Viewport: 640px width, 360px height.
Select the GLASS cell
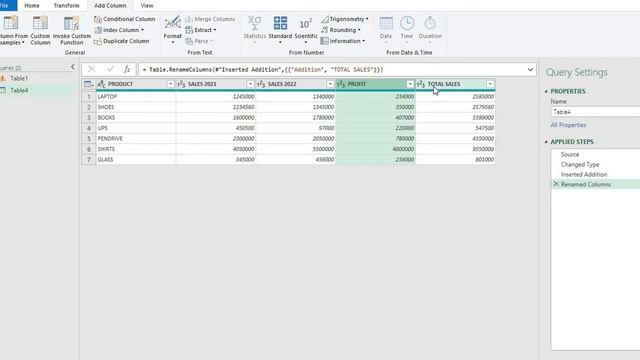click(x=136, y=160)
